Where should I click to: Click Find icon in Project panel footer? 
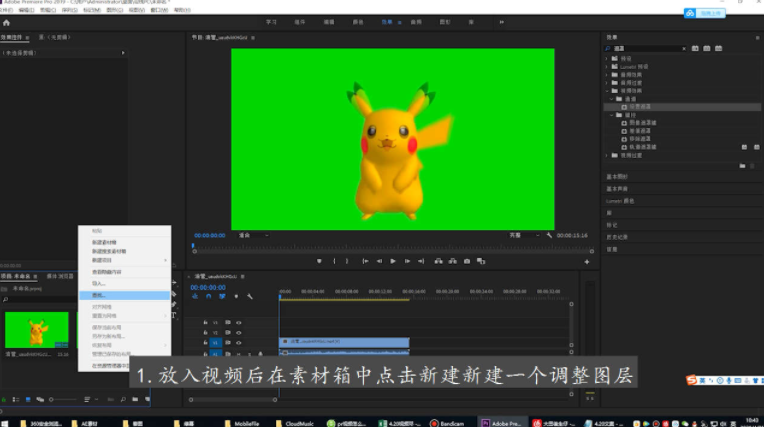pos(123,400)
